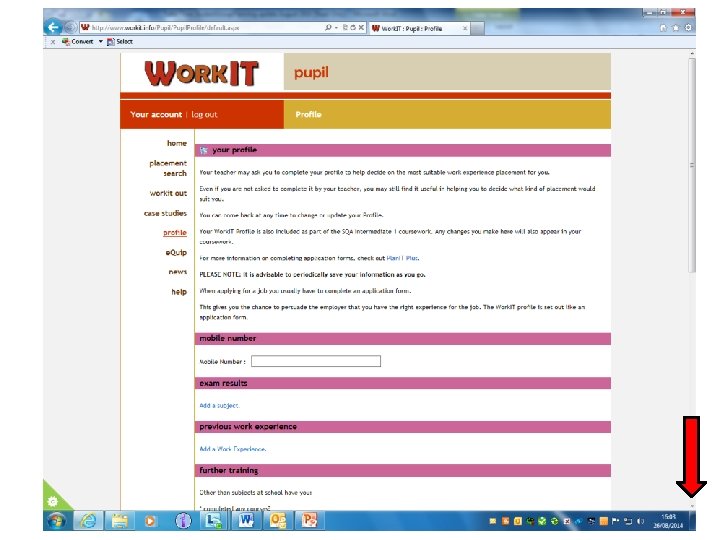The height and width of the screenshot is (540, 720).
Task: Click the refresh icon in address bar
Action: (353, 28)
